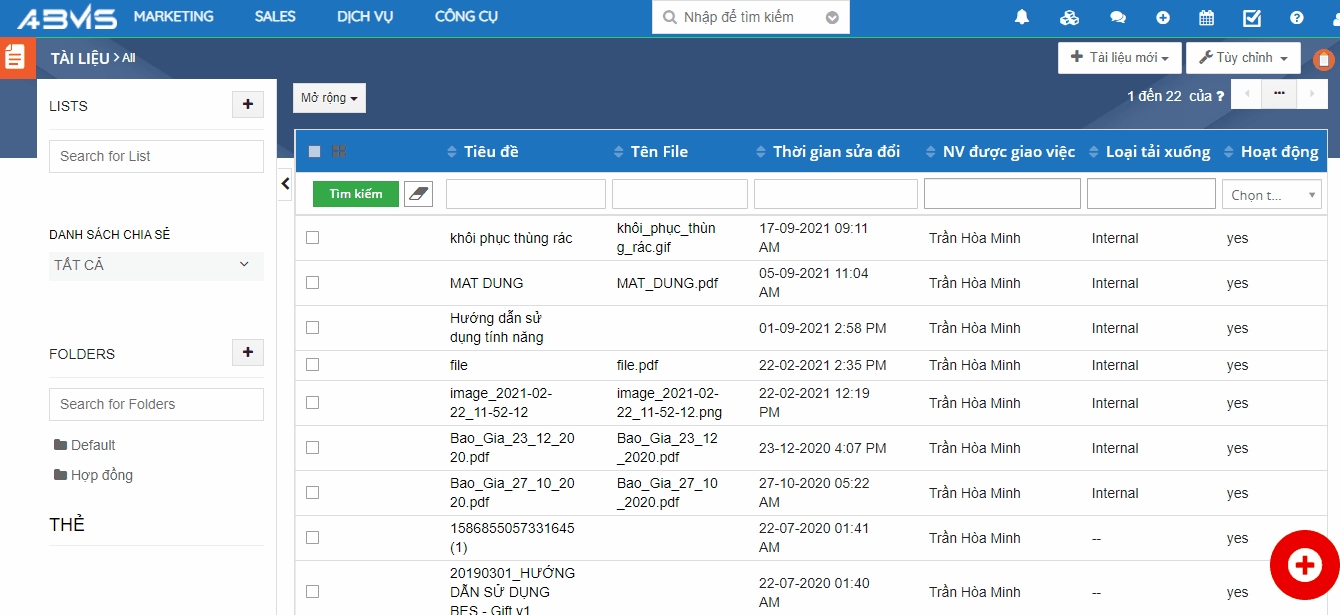Open the Mở rộng dropdown
The image size is (1340, 615).
(329, 98)
